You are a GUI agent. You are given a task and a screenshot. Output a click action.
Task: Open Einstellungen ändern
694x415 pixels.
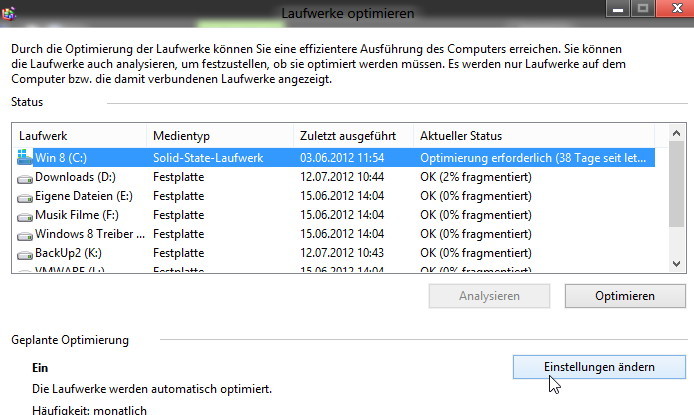(x=599, y=367)
